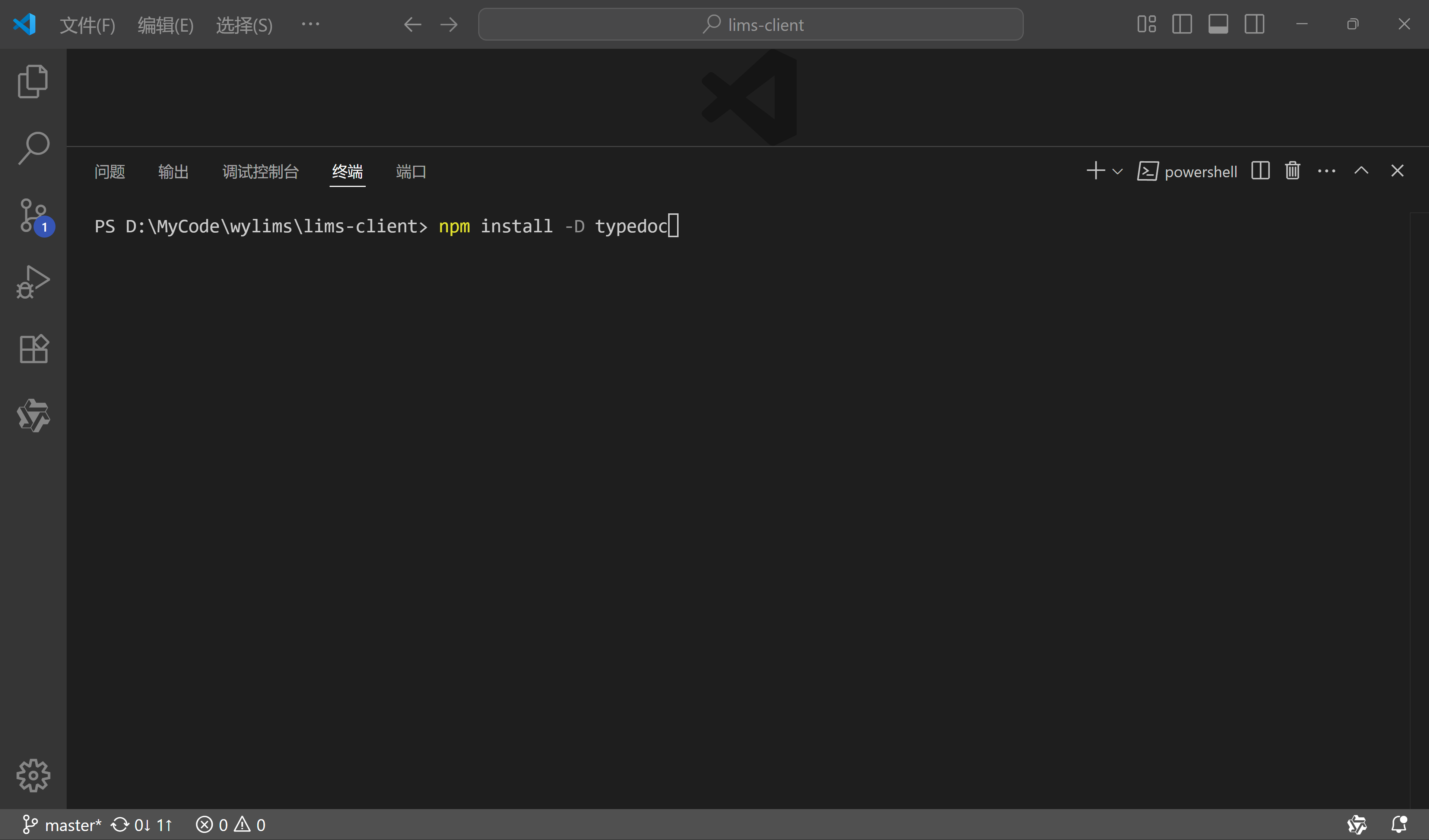Switch to the 输出 panel tab
This screenshot has height=840, width=1429.
[173, 172]
